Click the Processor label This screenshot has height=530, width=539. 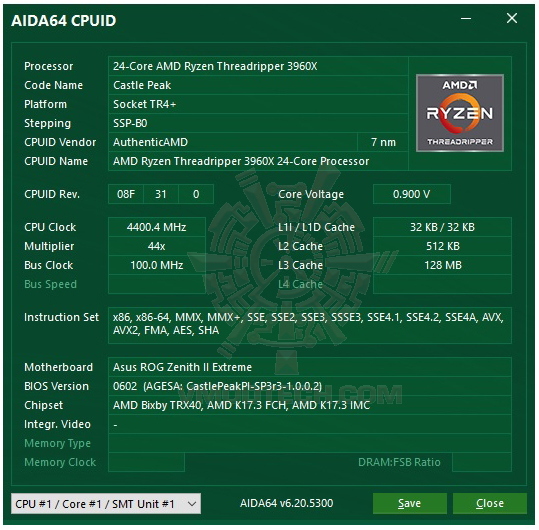(x=48, y=66)
